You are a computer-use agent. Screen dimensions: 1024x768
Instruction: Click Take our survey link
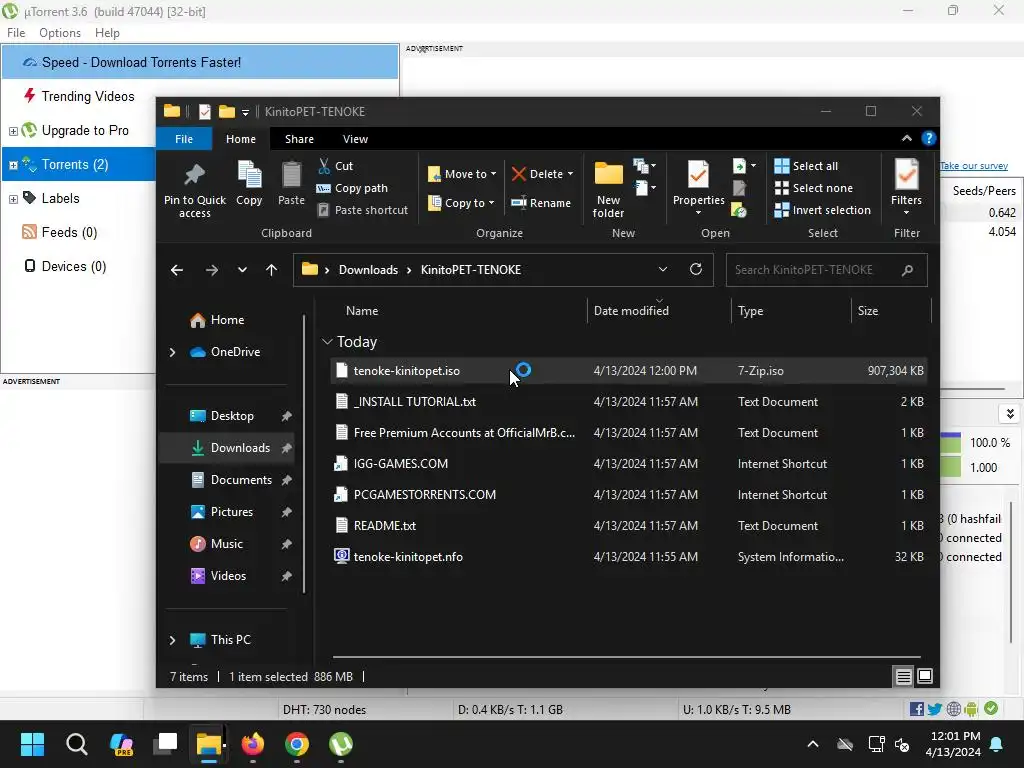click(974, 166)
